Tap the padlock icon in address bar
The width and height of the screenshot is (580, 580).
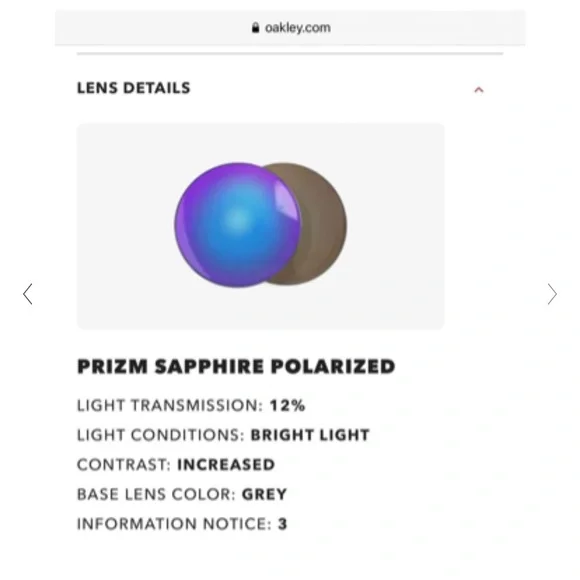point(255,27)
